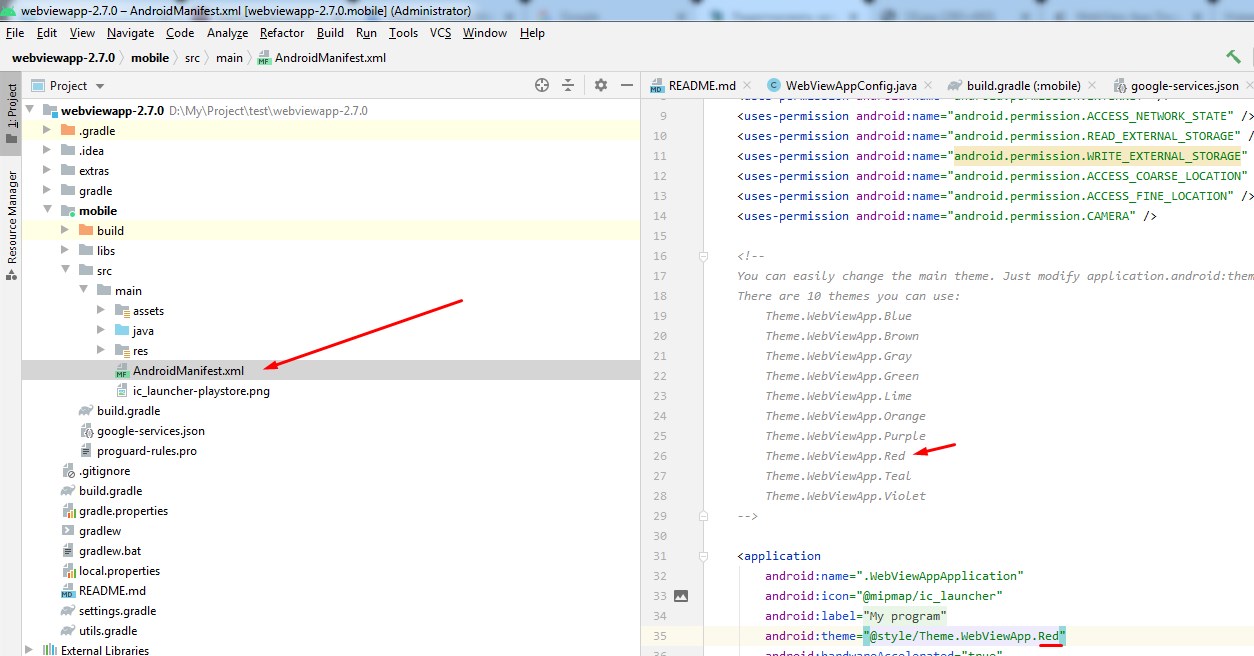Expand the .gradle folder
The image size is (1254, 656).
[x=47, y=131]
